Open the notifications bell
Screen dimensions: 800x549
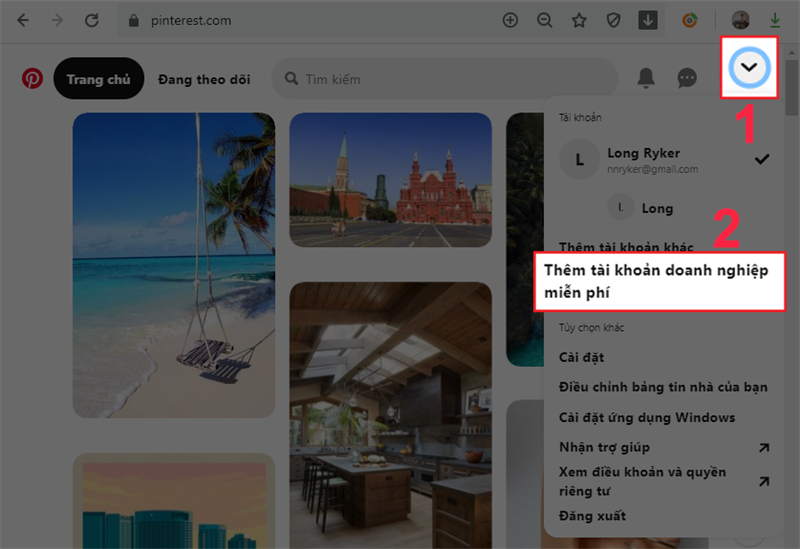coord(646,78)
